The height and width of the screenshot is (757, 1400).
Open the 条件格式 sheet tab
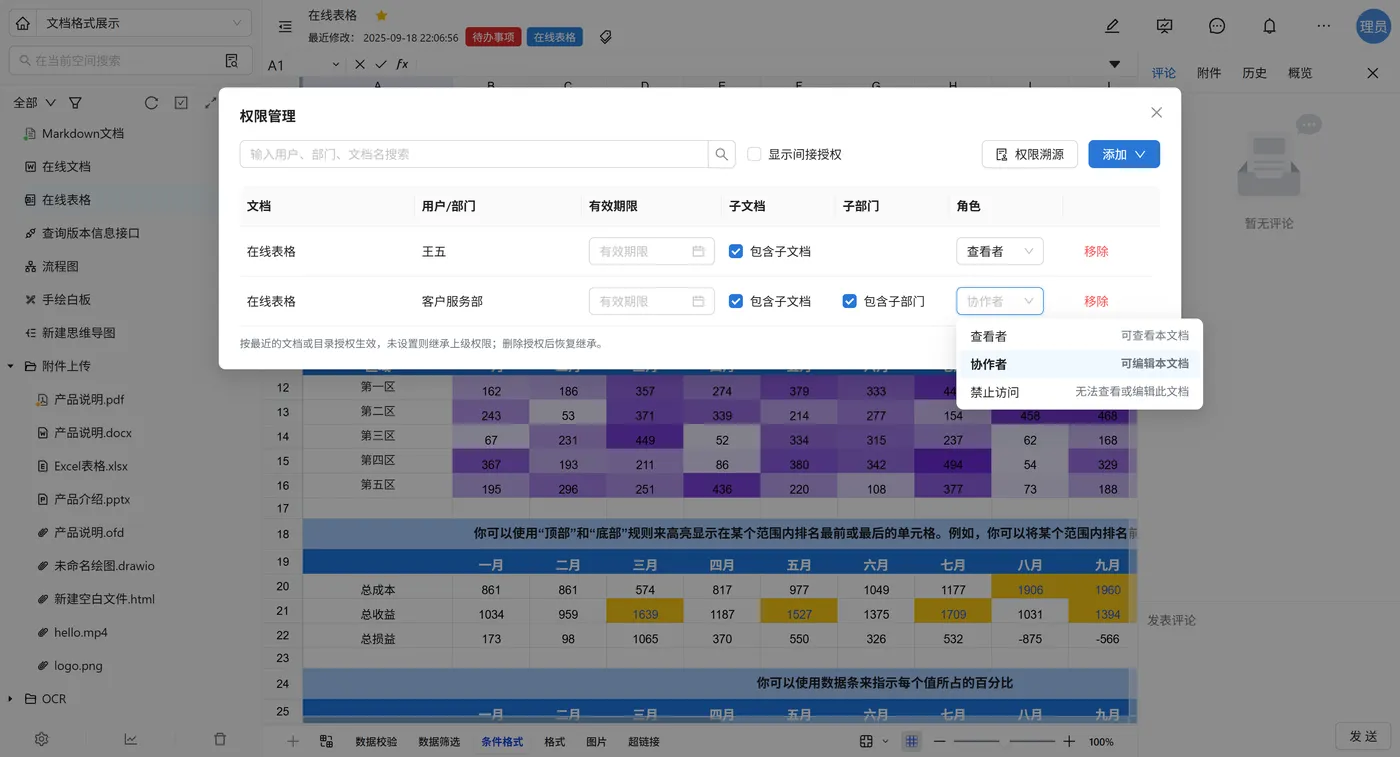502,742
